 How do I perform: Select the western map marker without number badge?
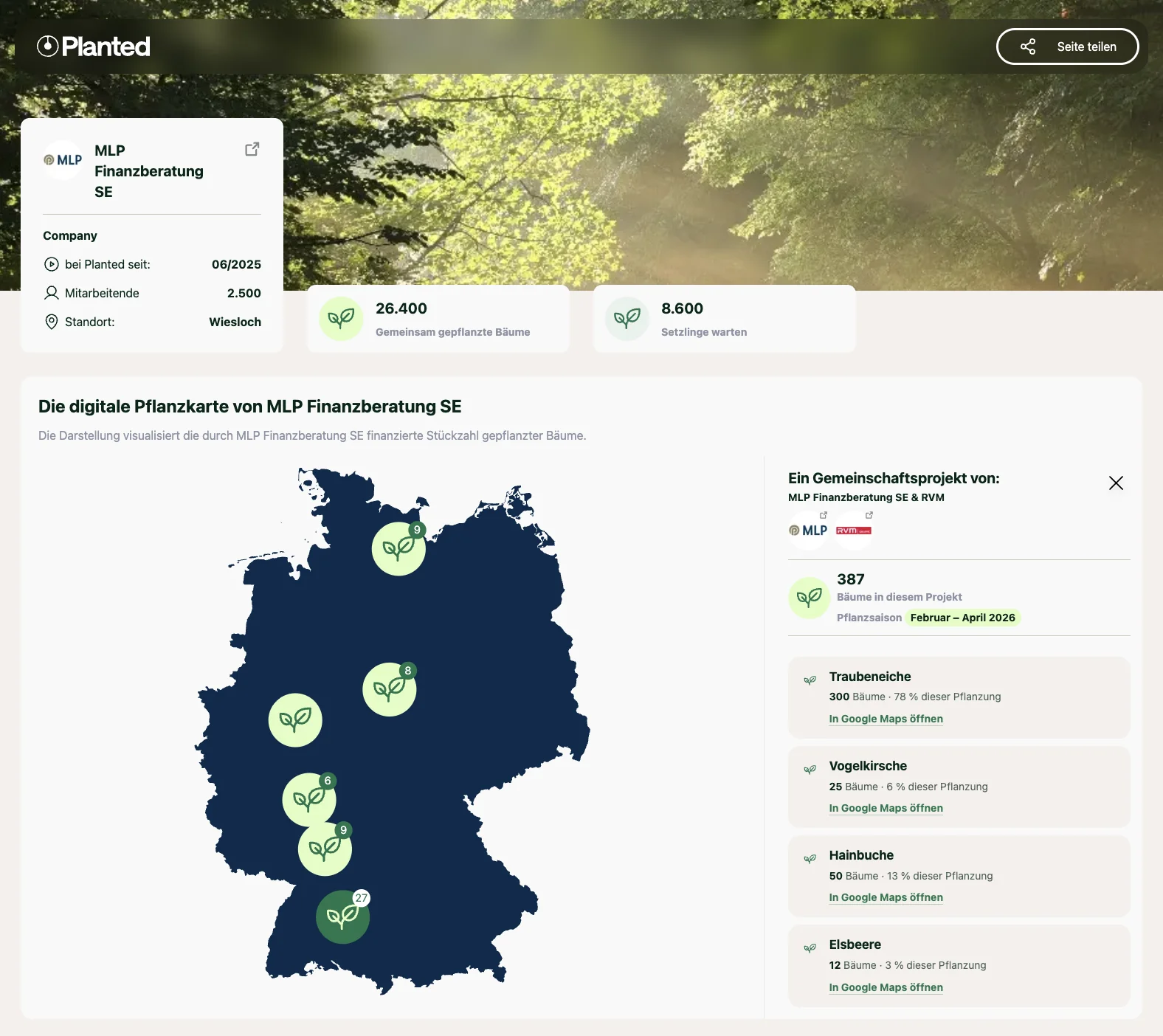point(295,720)
